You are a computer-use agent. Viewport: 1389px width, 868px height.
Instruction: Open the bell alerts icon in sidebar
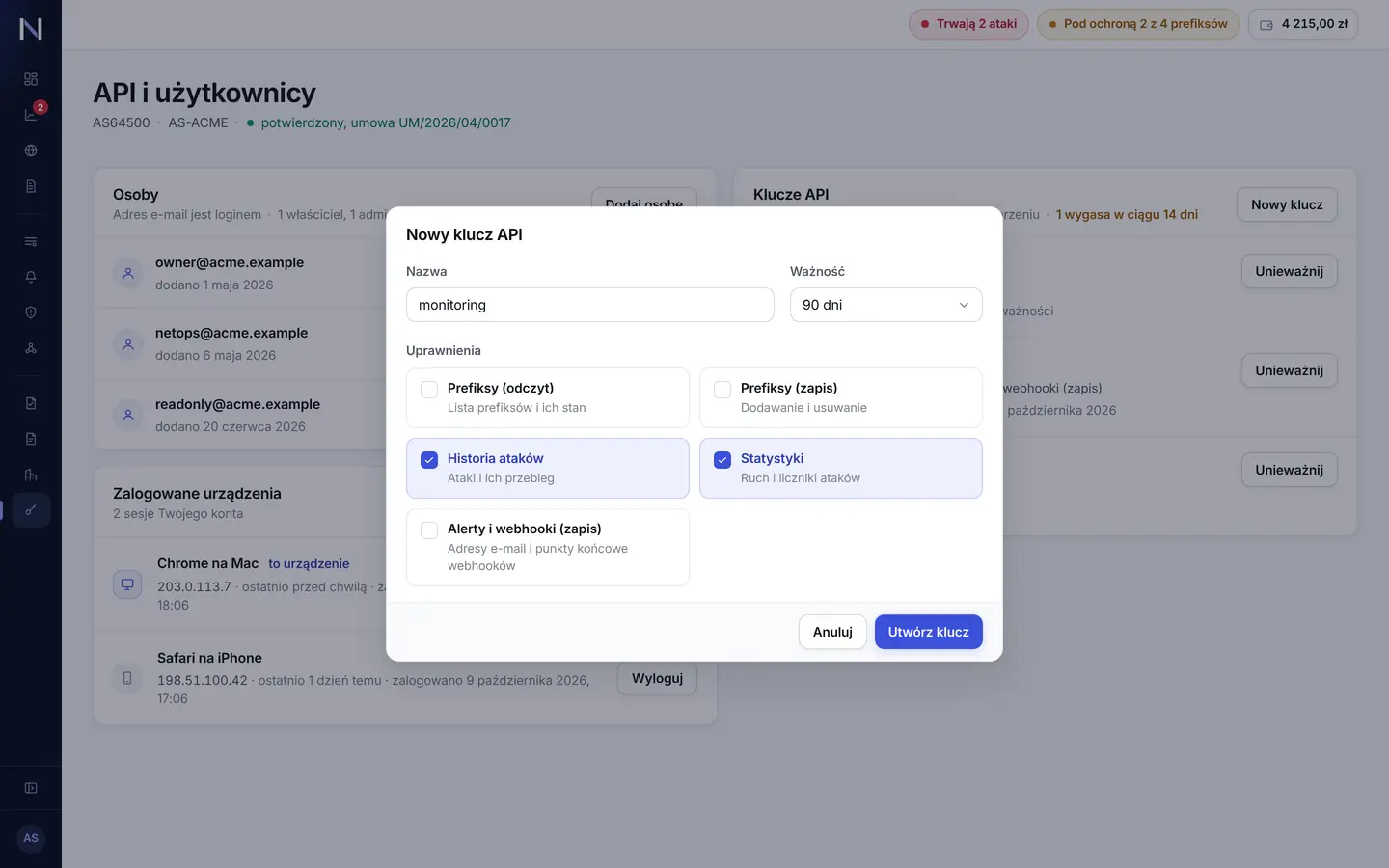point(31,277)
